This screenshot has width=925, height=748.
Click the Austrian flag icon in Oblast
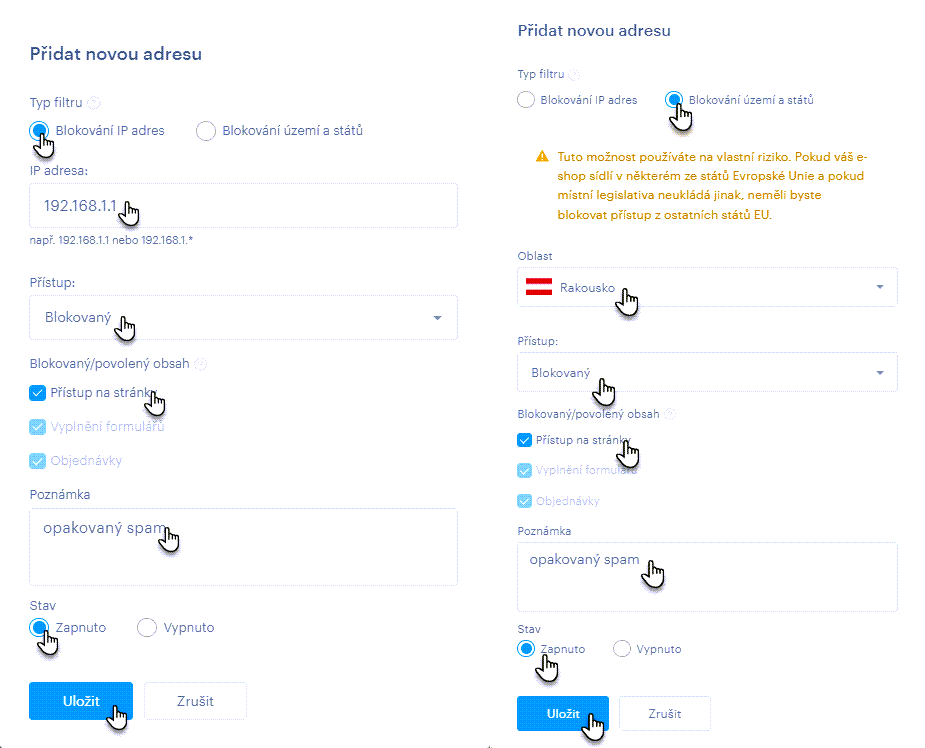click(539, 287)
